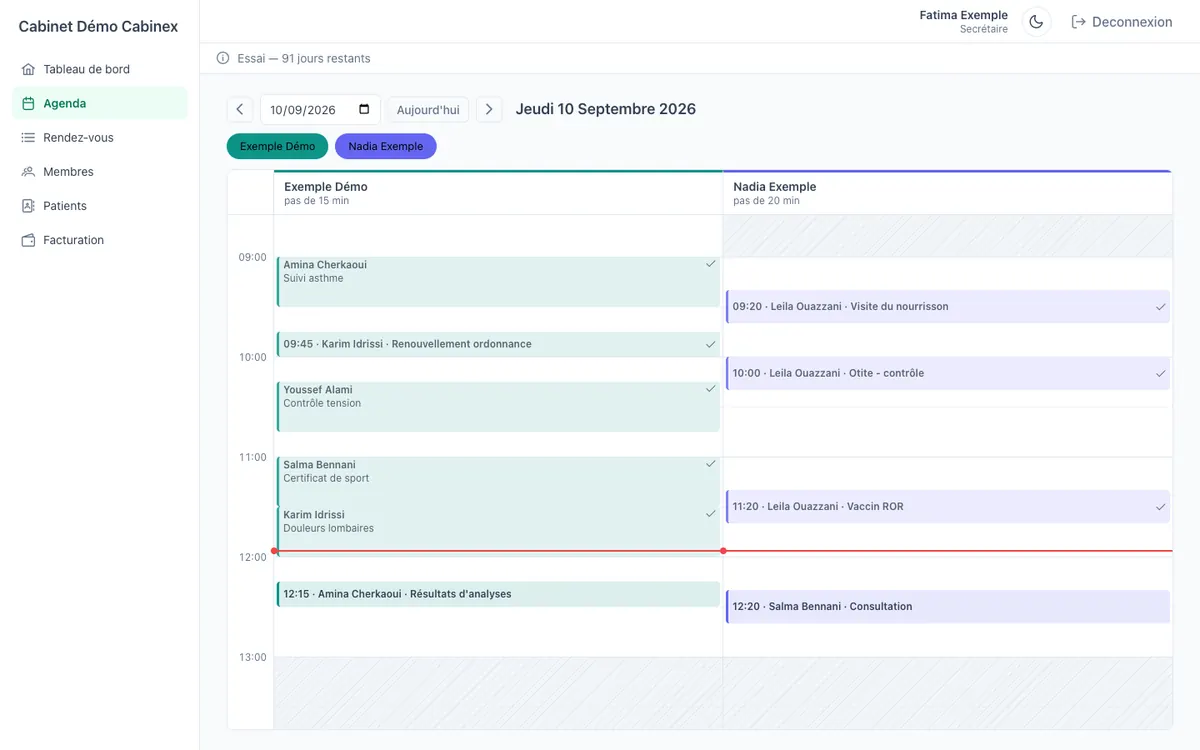Open Facturation section
The height and width of the screenshot is (750, 1200).
(x=100, y=239)
